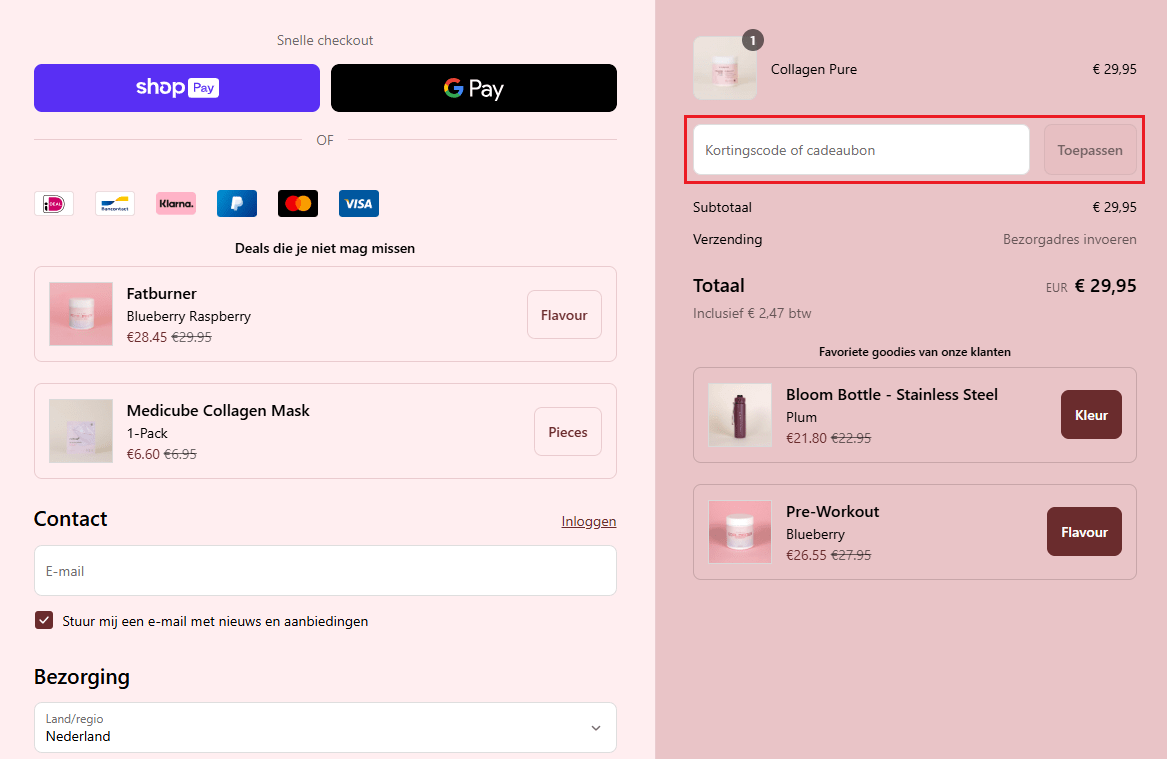Choose Flavour for the Fatburner deal
Image resolution: width=1167 pixels, height=759 pixels.
coord(564,315)
